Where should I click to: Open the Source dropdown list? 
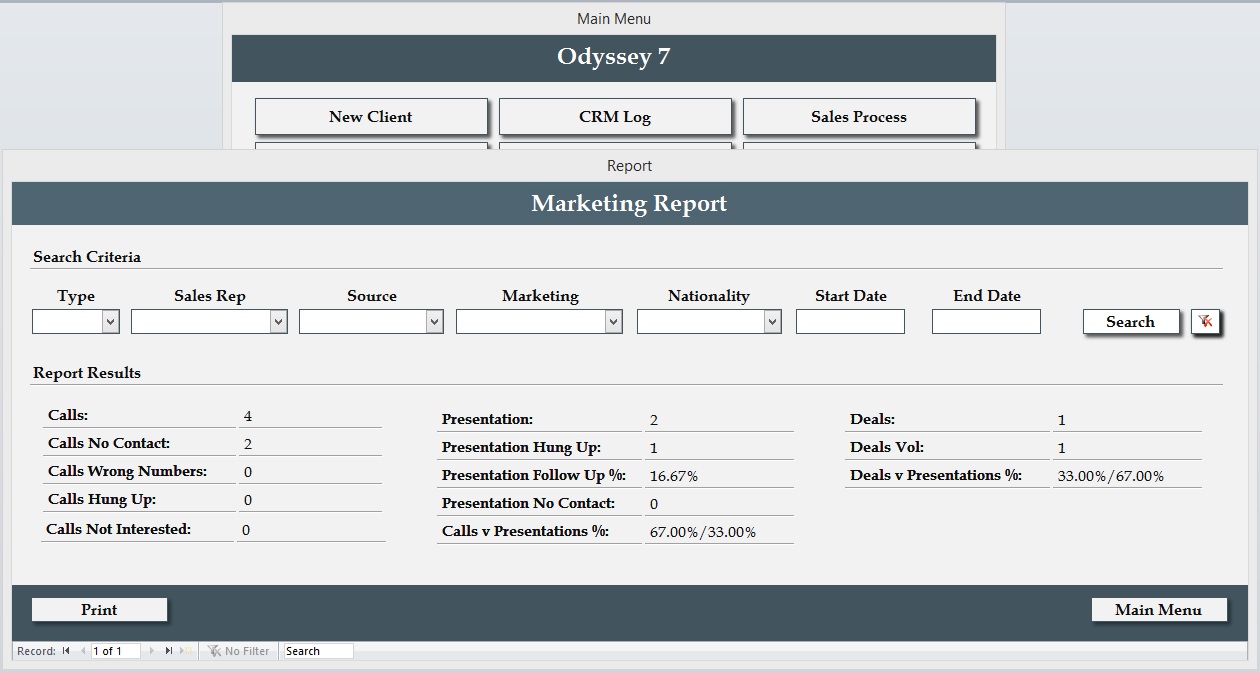(x=434, y=322)
